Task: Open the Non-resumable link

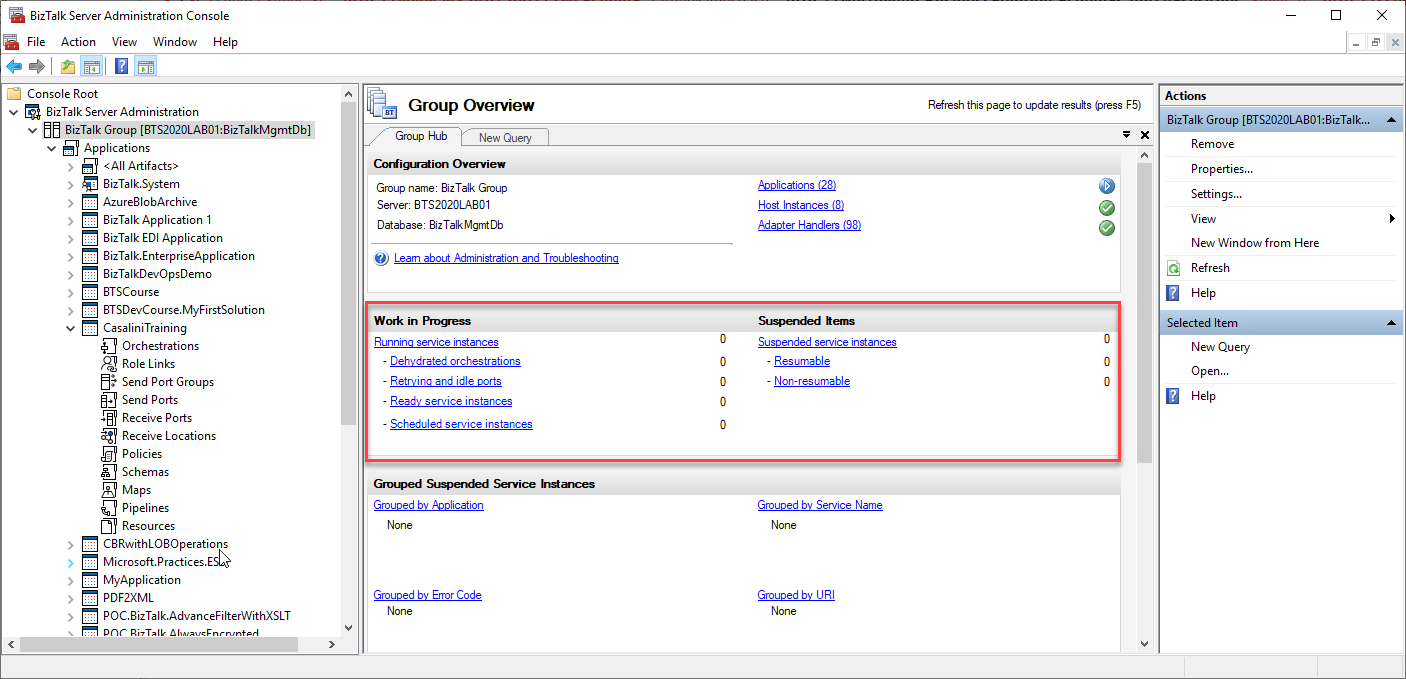Action: coord(812,381)
